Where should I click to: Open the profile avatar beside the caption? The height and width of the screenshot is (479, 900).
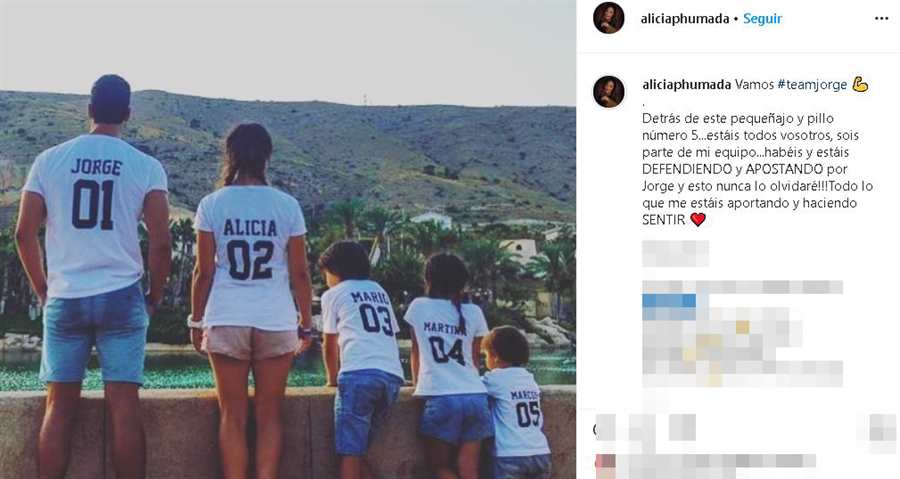(x=608, y=92)
